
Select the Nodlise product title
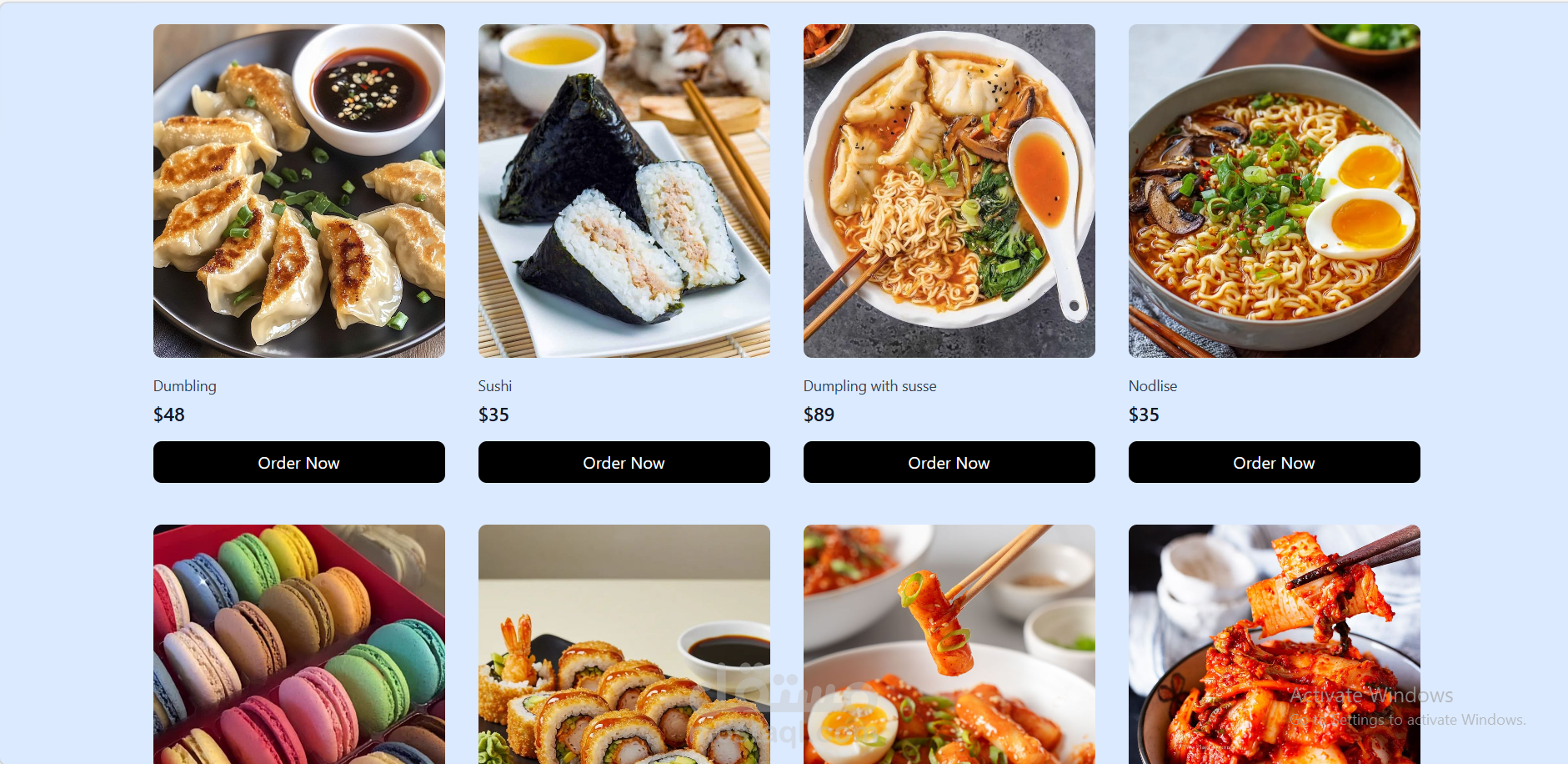[x=1153, y=386]
